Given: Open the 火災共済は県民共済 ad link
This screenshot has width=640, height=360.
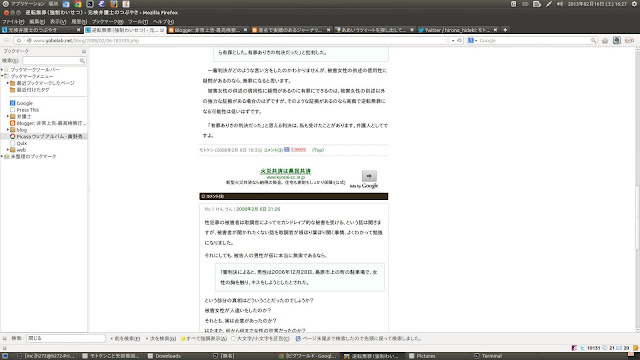Looking at the screenshot, I should pyautogui.click(x=286, y=171).
